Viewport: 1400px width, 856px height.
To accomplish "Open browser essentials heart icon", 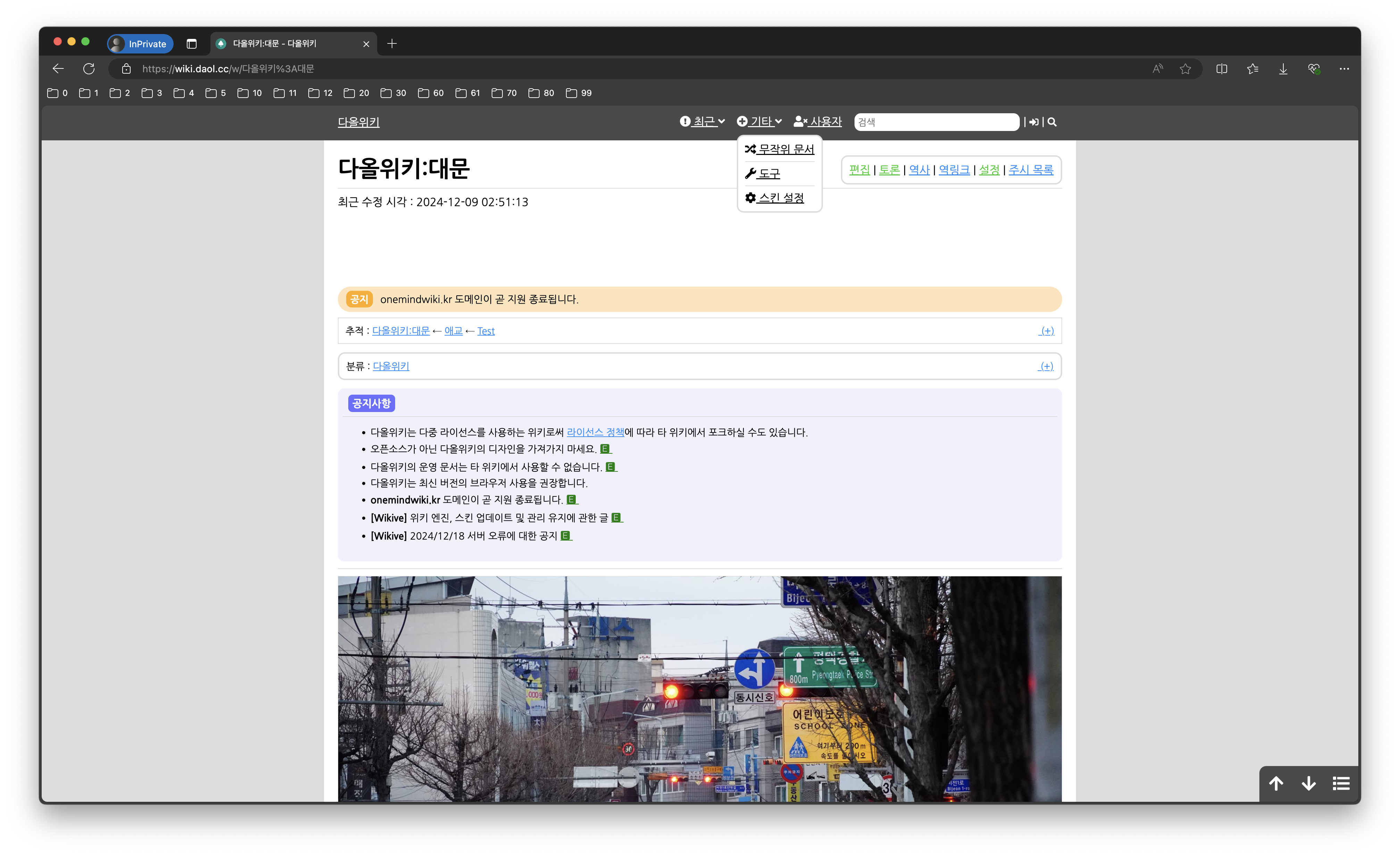I will pos(1314,69).
